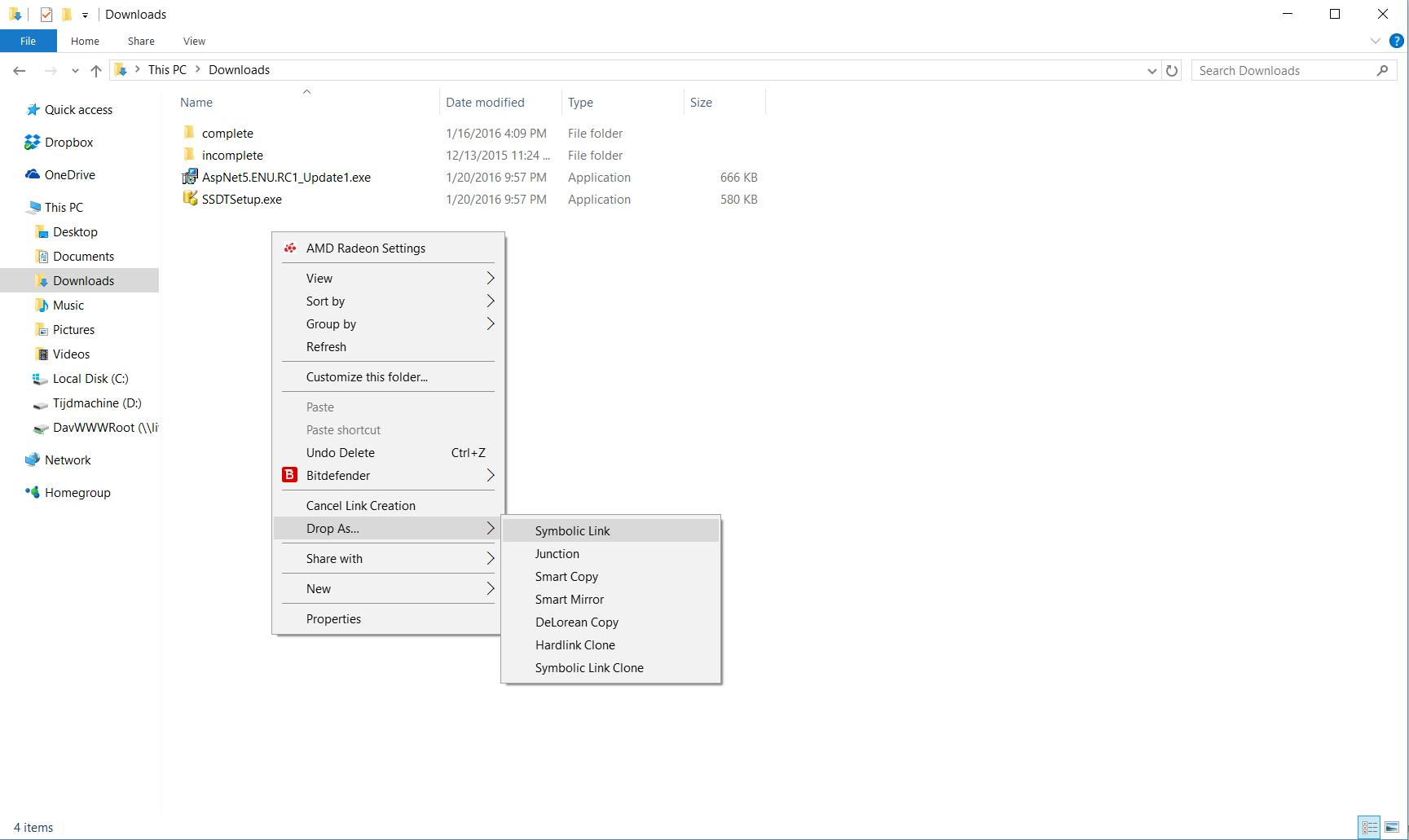Viewport: 1409px width, 840px height.
Task: Click the AspNet5 installer file icon
Action: coord(190,177)
